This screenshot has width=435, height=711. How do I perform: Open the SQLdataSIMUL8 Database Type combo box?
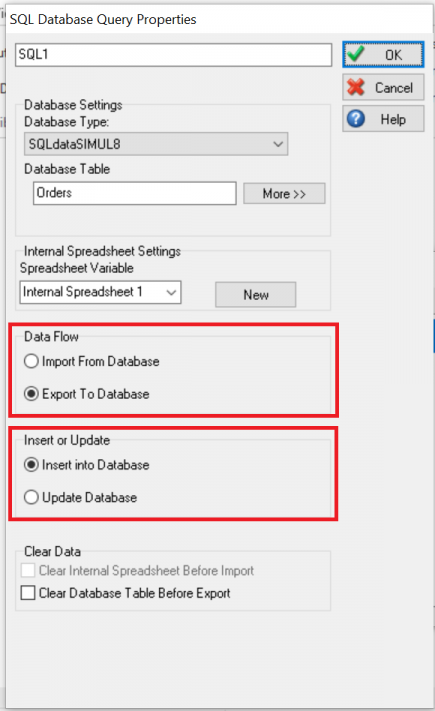pyautogui.click(x=156, y=144)
